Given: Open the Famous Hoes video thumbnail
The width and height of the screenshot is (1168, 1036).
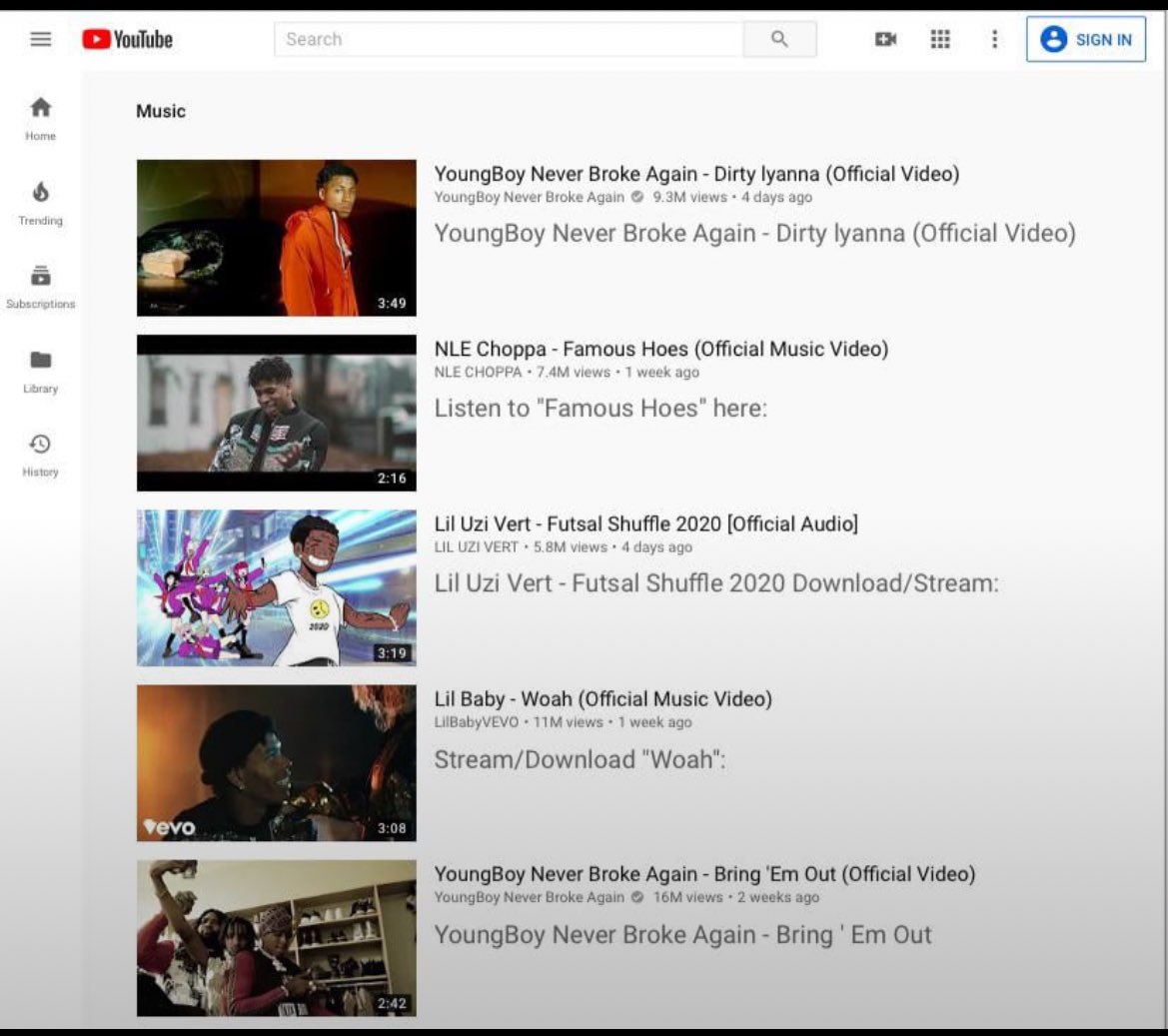Looking at the screenshot, I should tap(277, 413).
